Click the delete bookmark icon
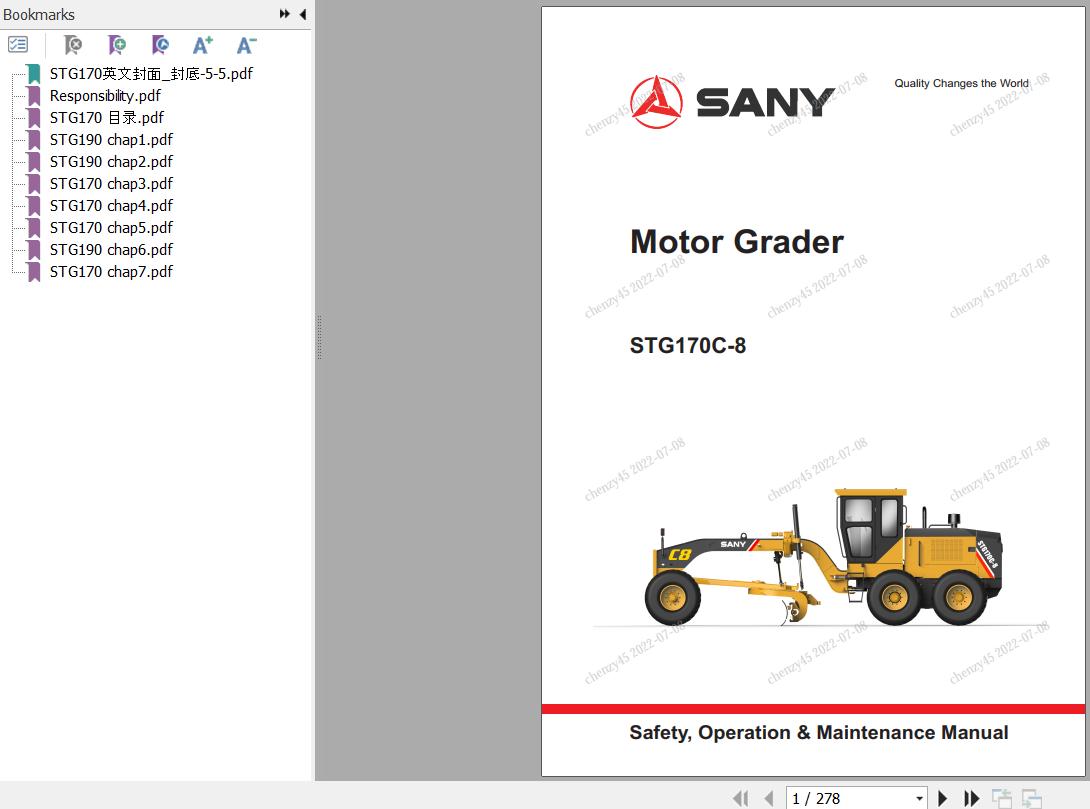Screen dimensions: 1090x809 click(x=72, y=45)
